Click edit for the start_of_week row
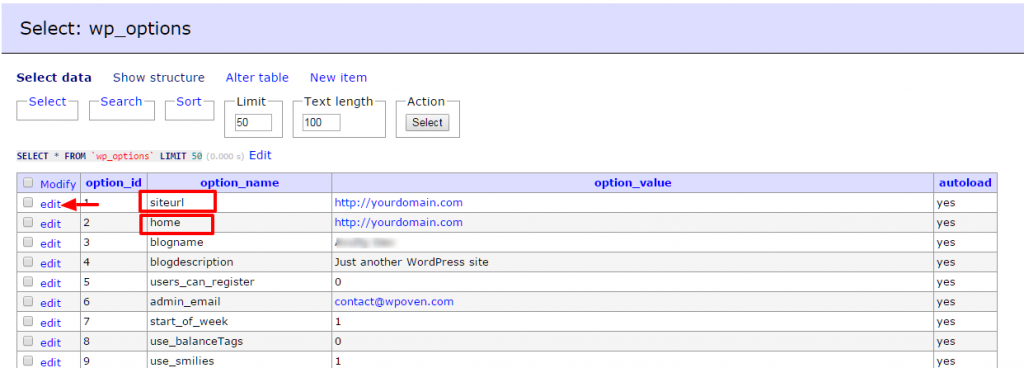This screenshot has width=1024, height=368. coord(50,323)
